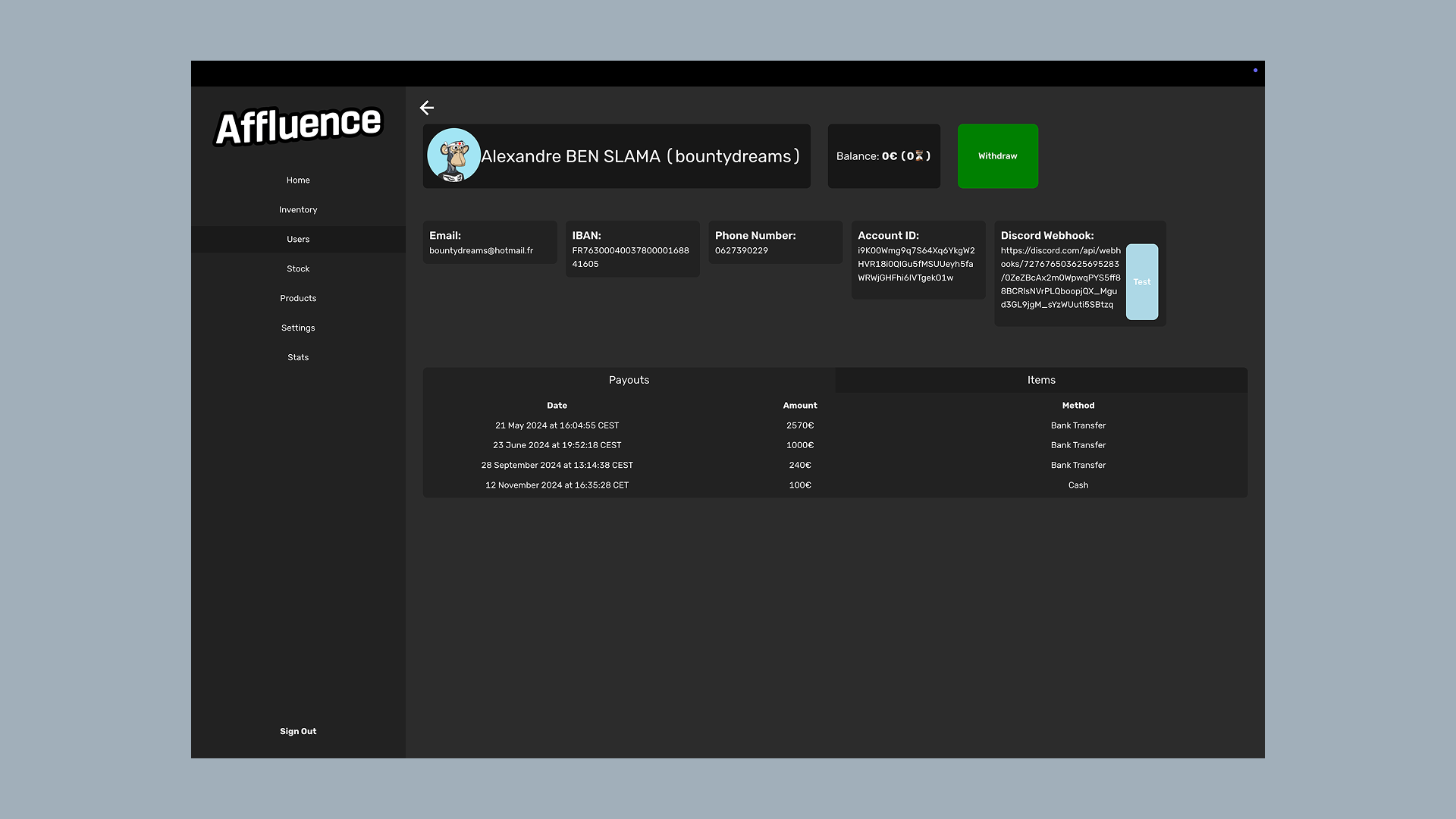Open Settings from the sidebar
1456x819 pixels.
coord(298,328)
